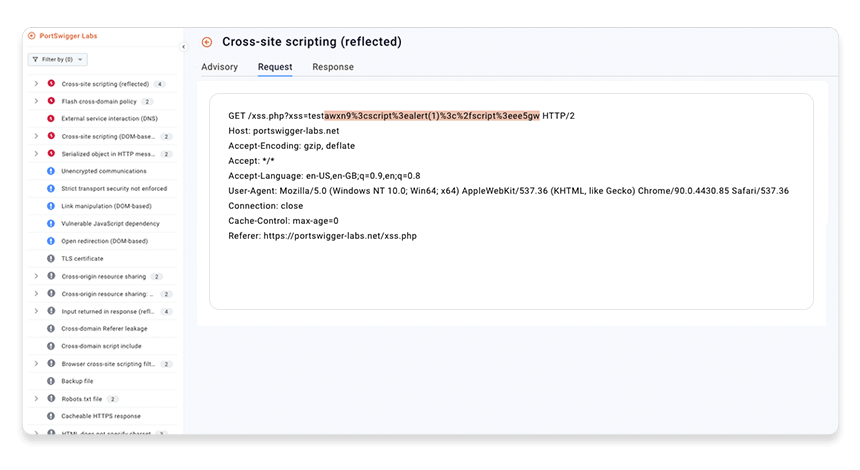
Task: Select the Request tab
Action: click(x=275, y=67)
